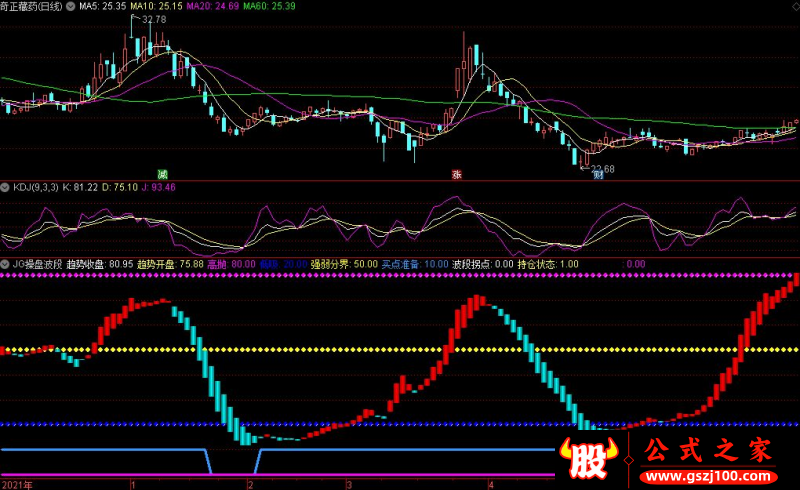Click the 奇正藏药(日线) stock title
The image size is (800, 490).
[32, 6]
